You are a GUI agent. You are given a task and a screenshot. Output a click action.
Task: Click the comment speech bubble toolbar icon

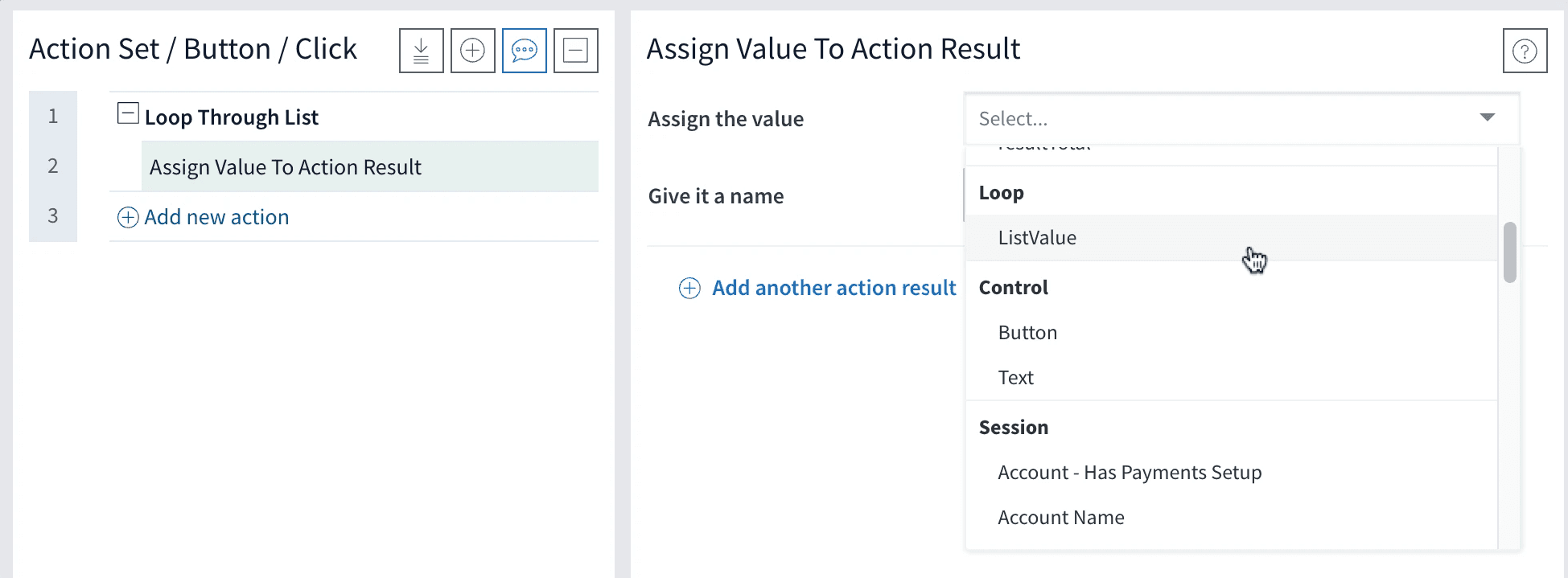click(524, 51)
